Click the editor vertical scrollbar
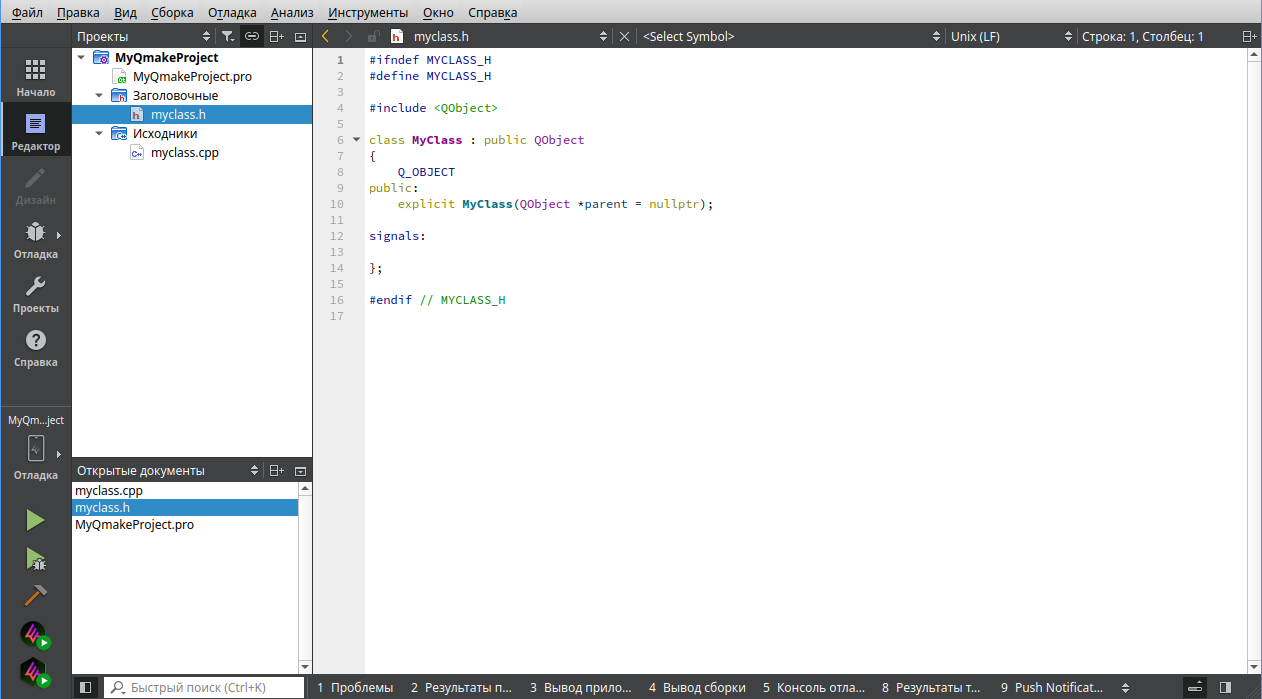Viewport: 1262px width, 699px height. point(1254,360)
